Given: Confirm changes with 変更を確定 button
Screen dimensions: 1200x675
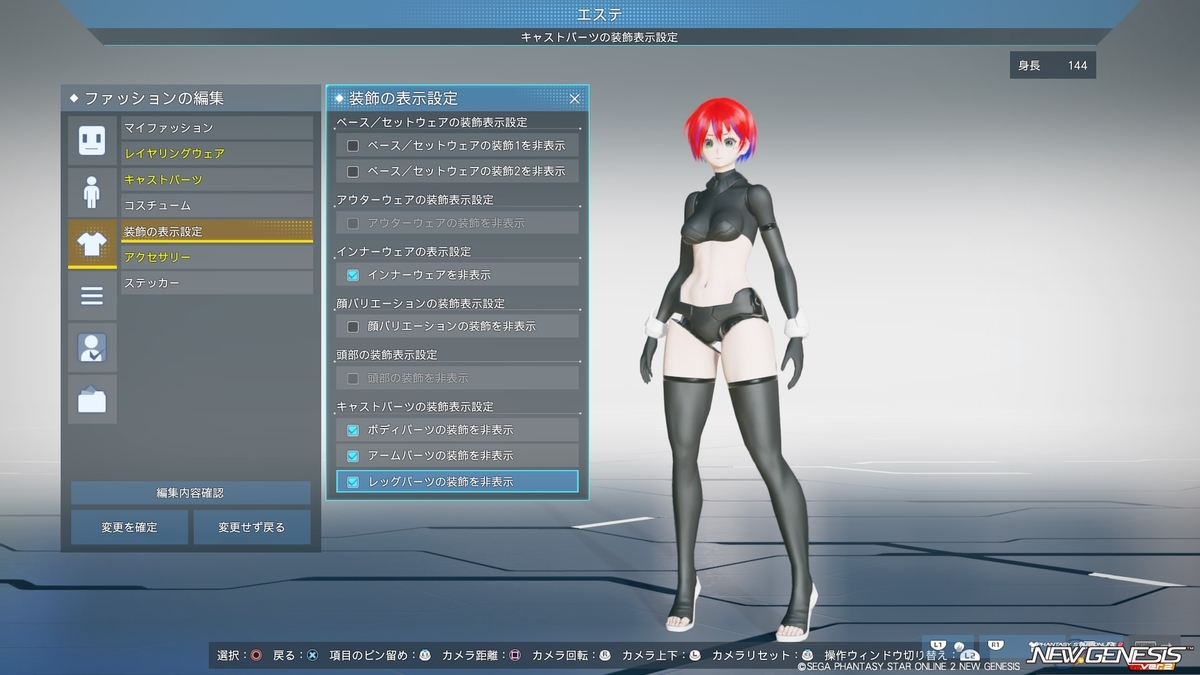Looking at the screenshot, I should click(129, 527).
